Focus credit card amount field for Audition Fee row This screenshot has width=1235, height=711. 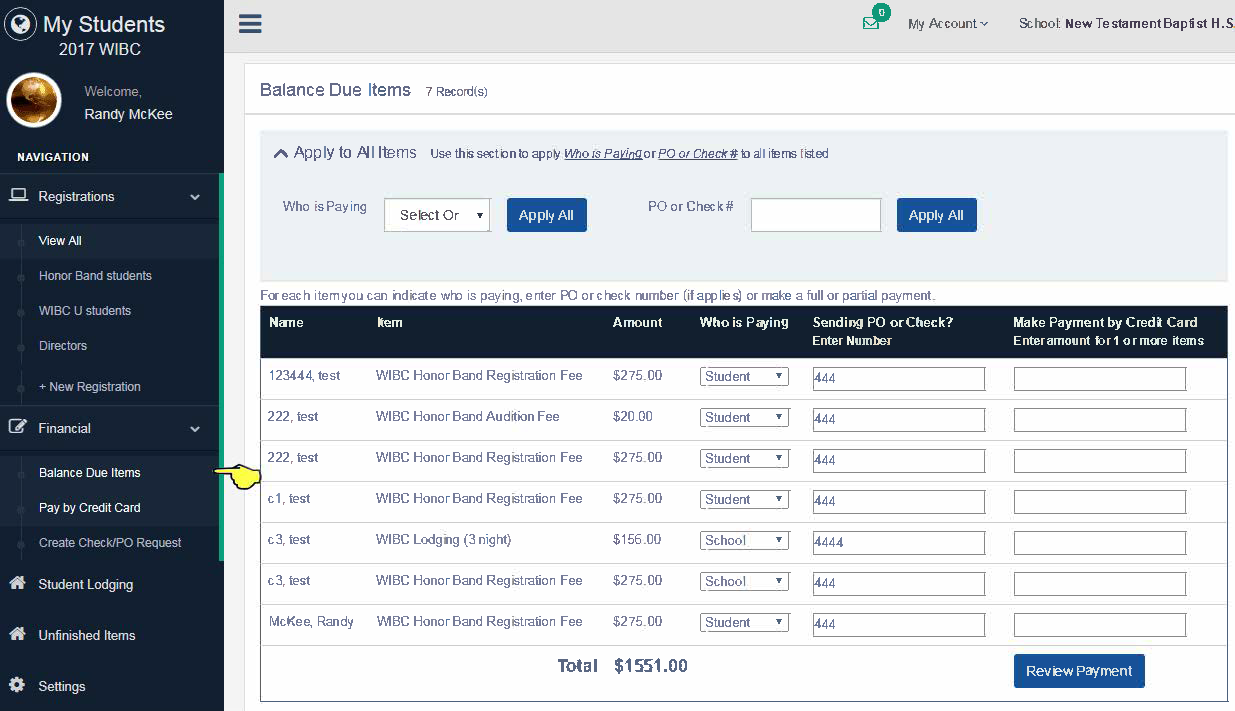tap(1100, 419)
